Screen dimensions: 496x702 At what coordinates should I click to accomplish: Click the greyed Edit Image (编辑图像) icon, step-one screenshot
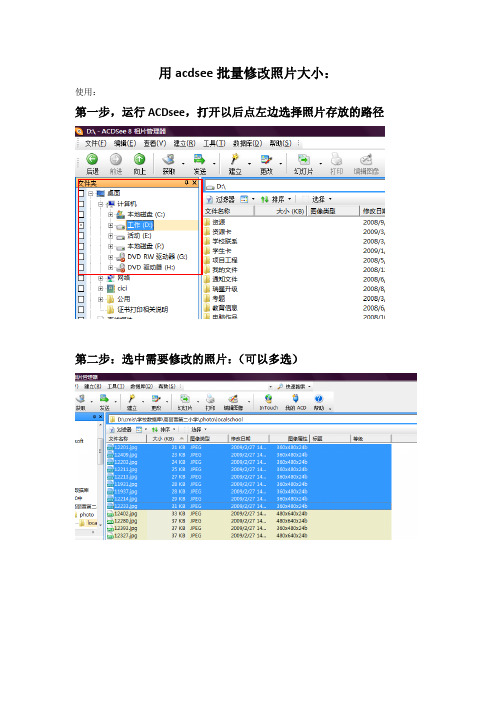tap(366, 159)
